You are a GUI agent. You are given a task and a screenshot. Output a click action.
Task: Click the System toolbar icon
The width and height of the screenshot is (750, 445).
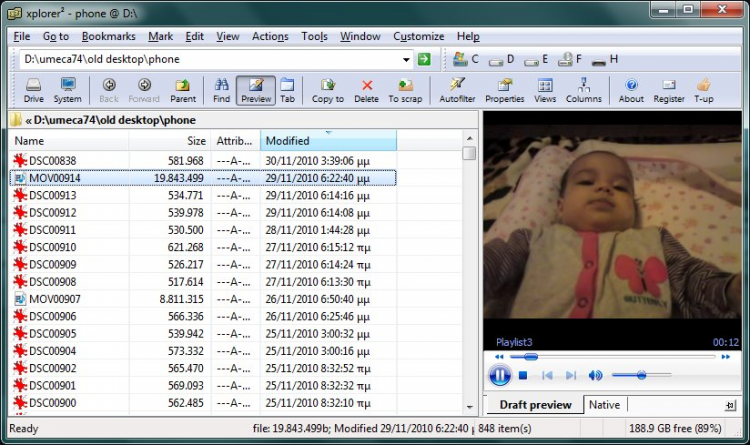tap(67, 90)
